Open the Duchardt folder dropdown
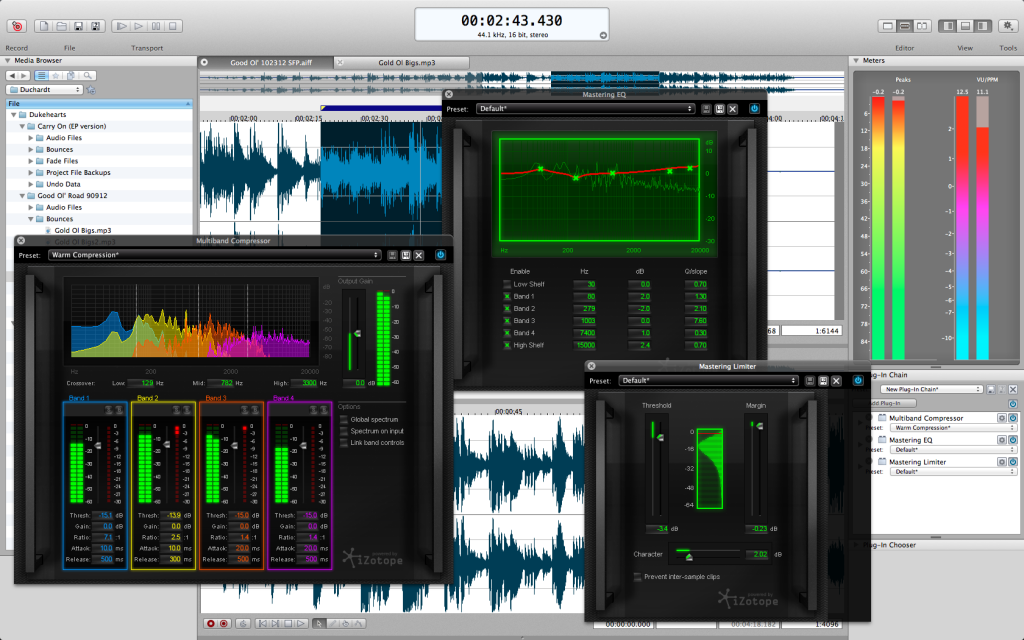The image size is (1024, 640). coord(44,89)
